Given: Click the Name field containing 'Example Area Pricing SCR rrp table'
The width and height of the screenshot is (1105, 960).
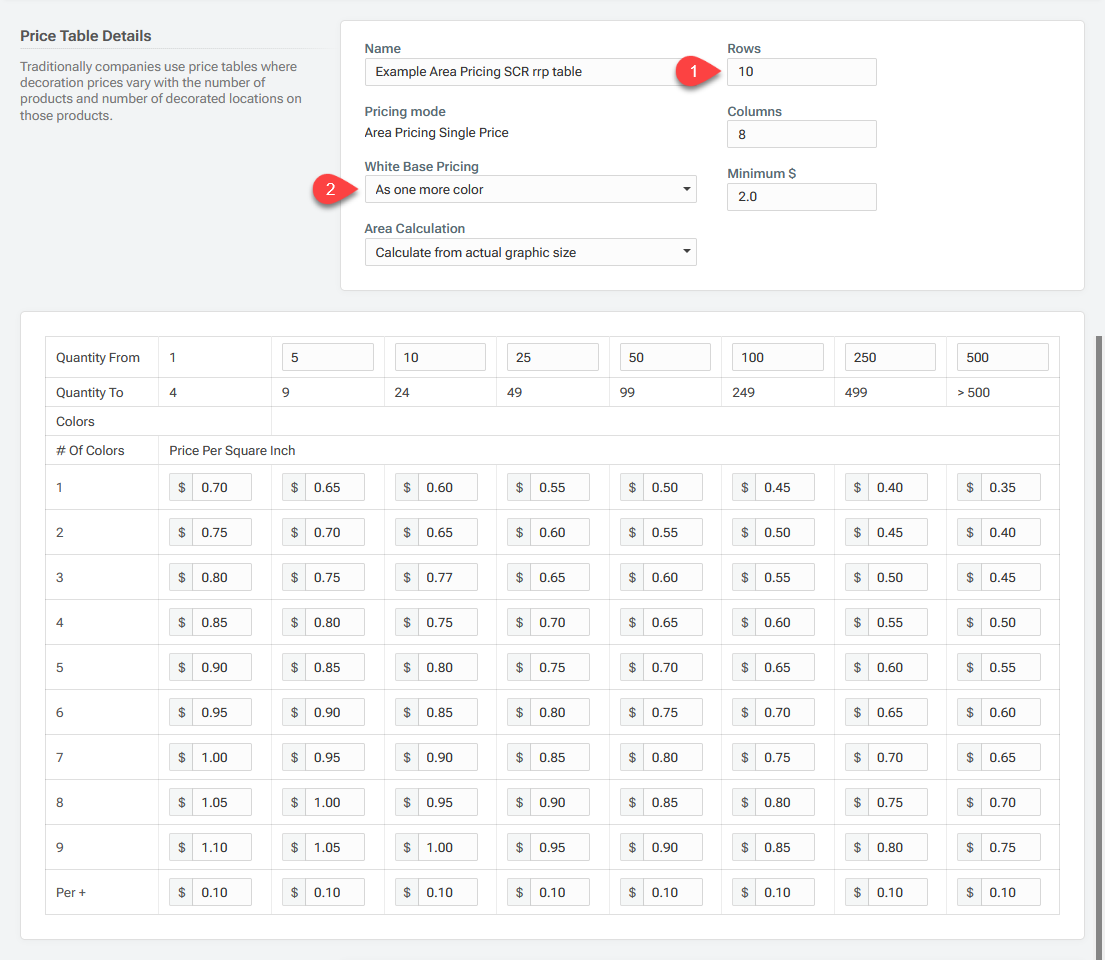Looking at the screenshot, I should [x=530, y=71].
